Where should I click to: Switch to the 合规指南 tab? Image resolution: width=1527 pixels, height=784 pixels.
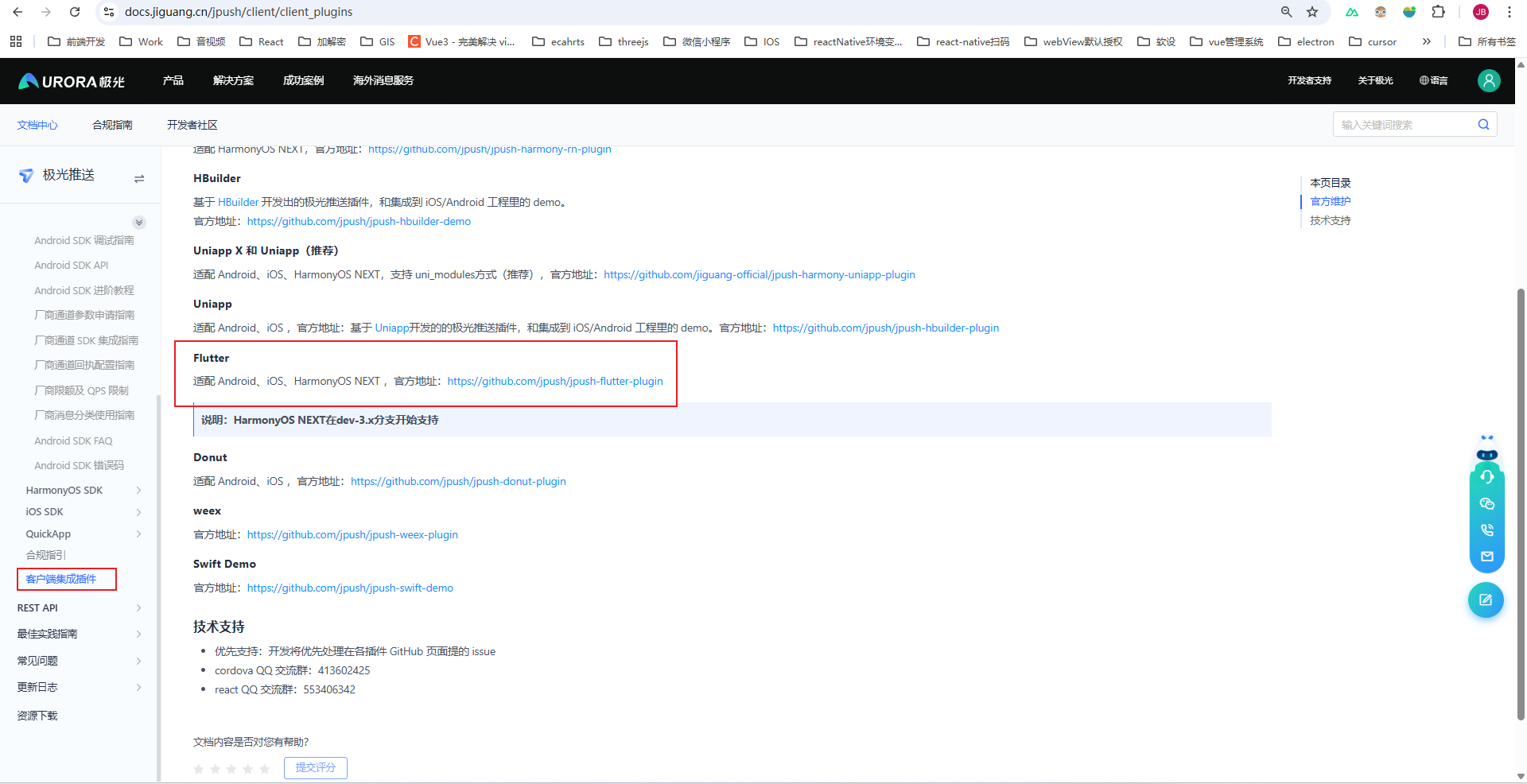pyautogui.click(x=112, y=125)
